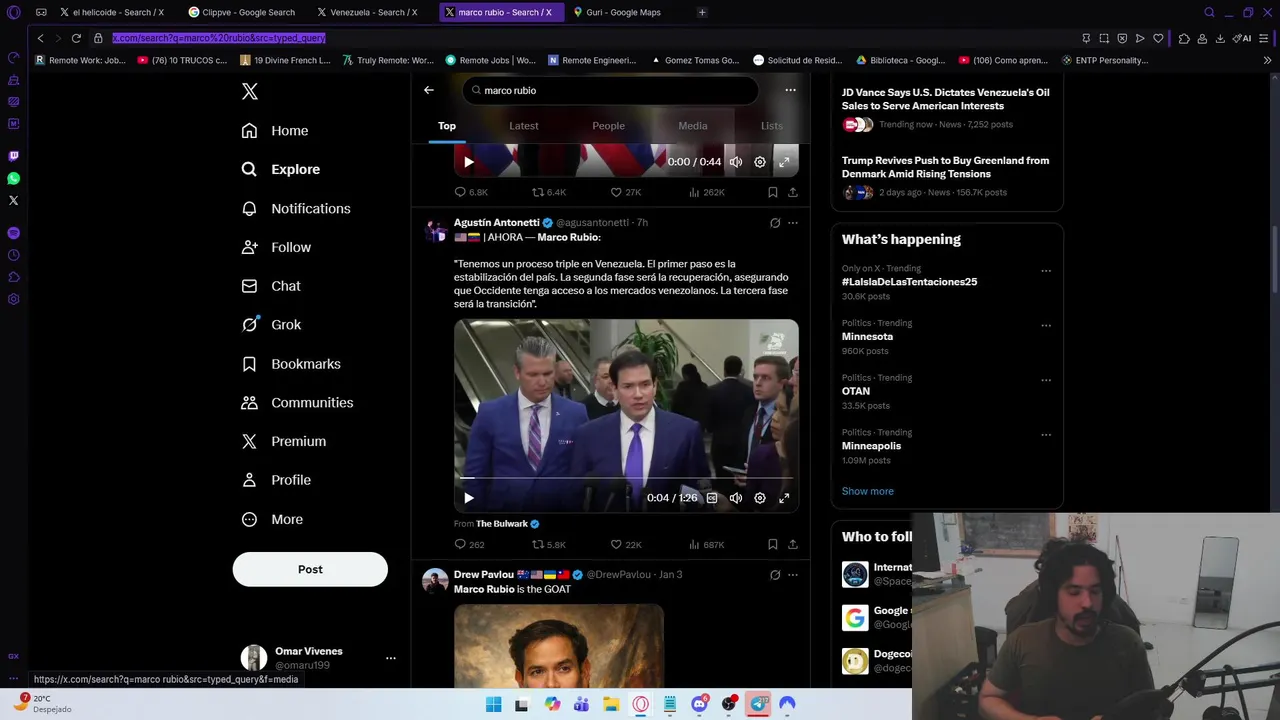Open Omar Vivenes account options menu

(391, 658)
